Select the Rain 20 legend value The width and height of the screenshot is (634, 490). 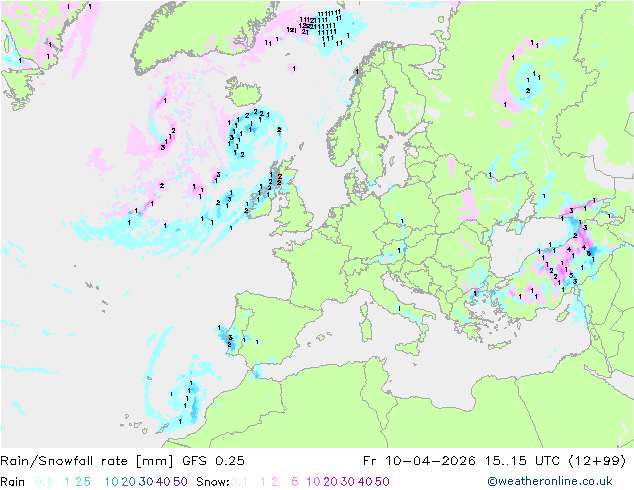point(129,482)
